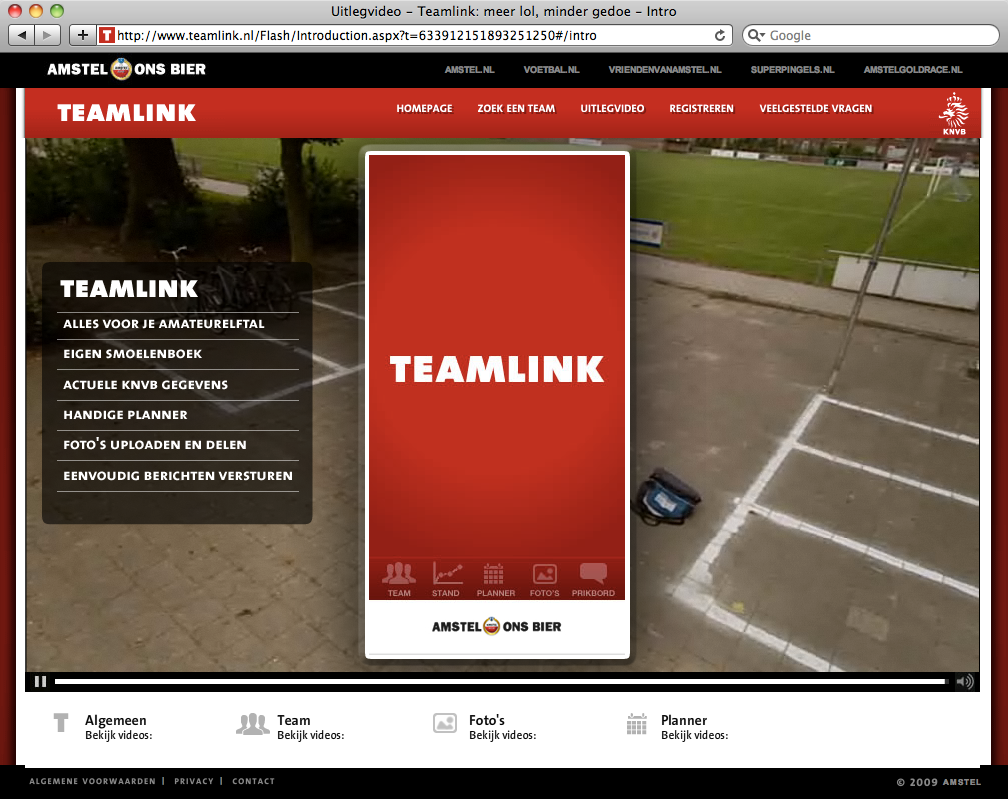Screen dimensions: 1008x799
Task: Open the Planner calendar icon in the phone
Action: click(496, 579)
